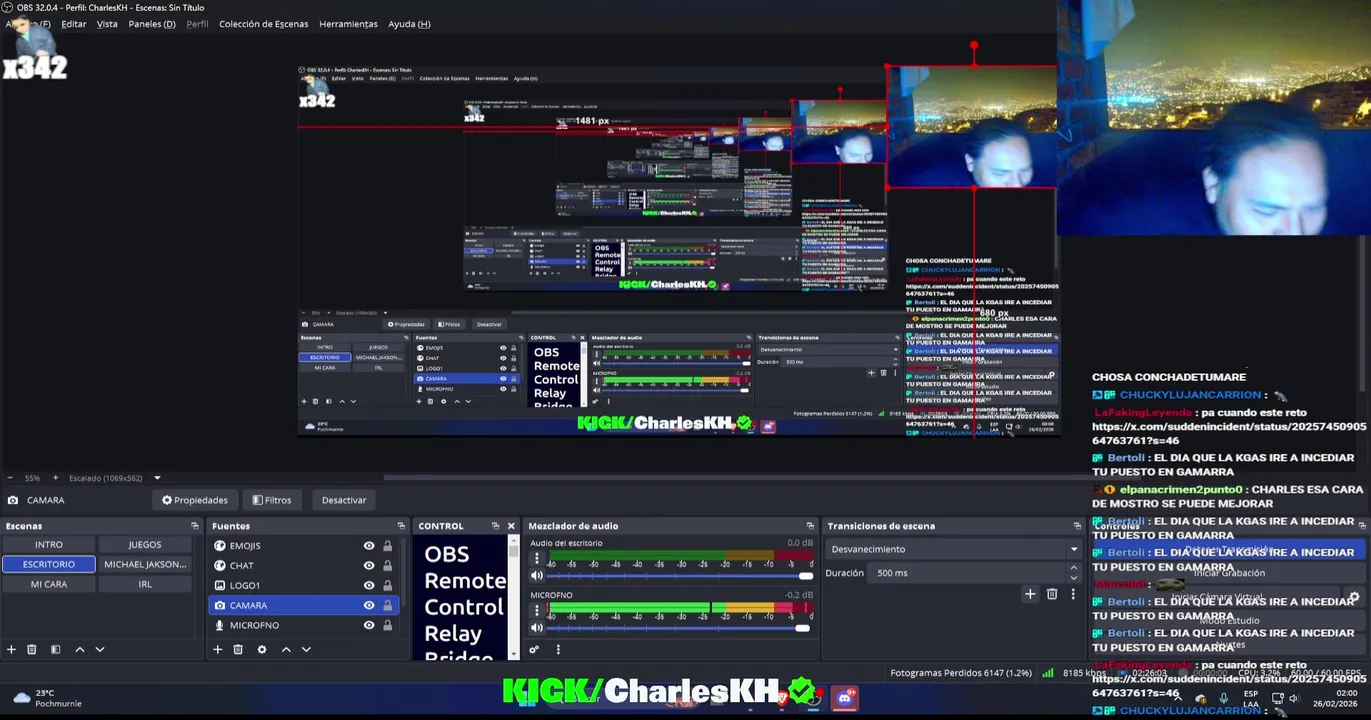1371x720 pixels.
Task: Zoom out preview with minus icon
Action: point(10,478)
